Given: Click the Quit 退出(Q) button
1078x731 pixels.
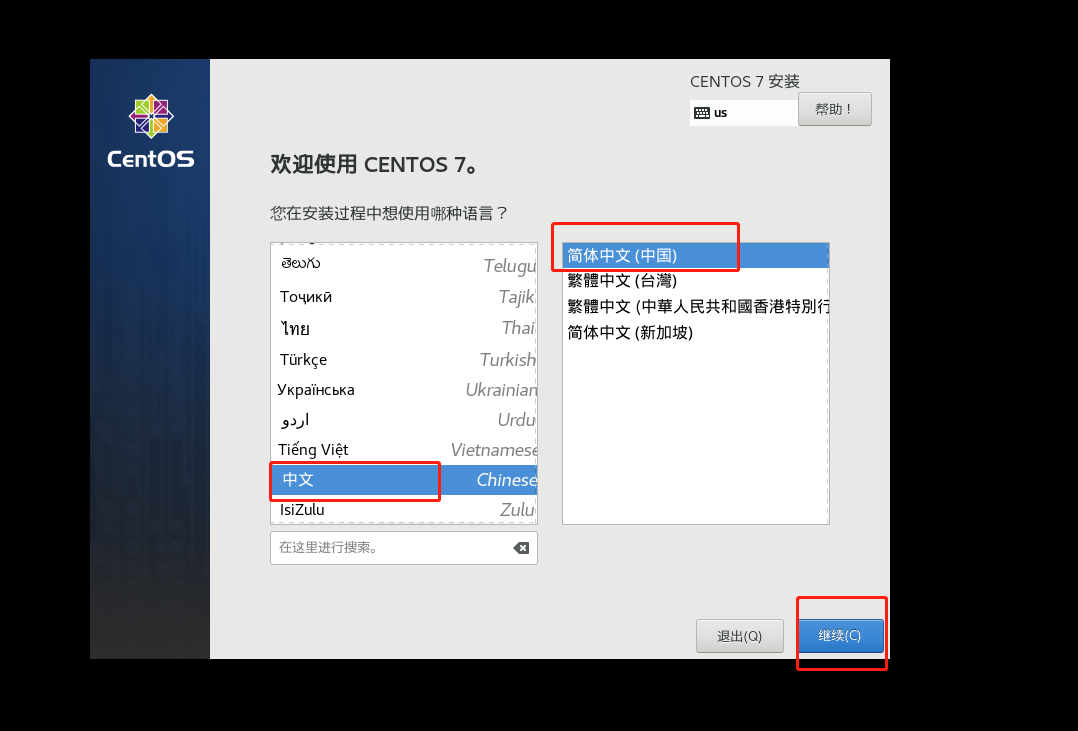Looking at the screenshot, I should pyautogui.click(x=739, y=635).
